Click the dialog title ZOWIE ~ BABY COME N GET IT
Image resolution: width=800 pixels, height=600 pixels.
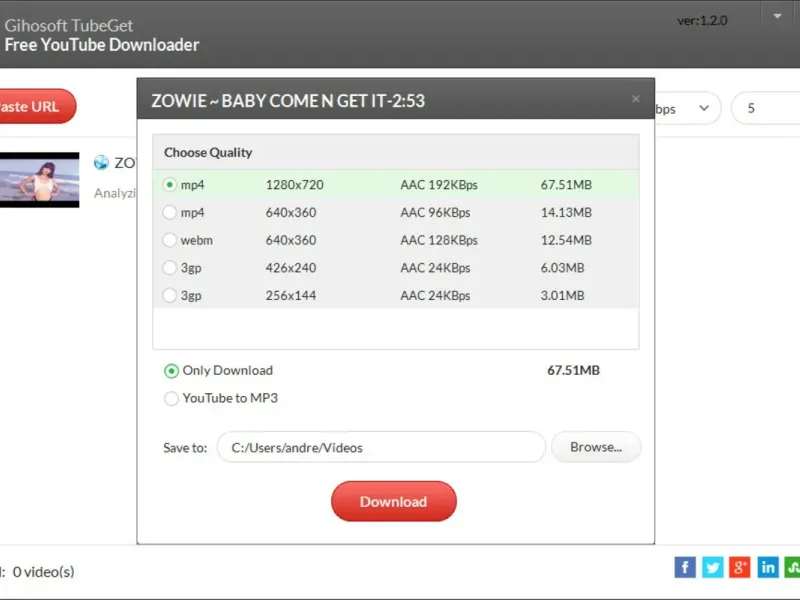(x=288, y=101)
